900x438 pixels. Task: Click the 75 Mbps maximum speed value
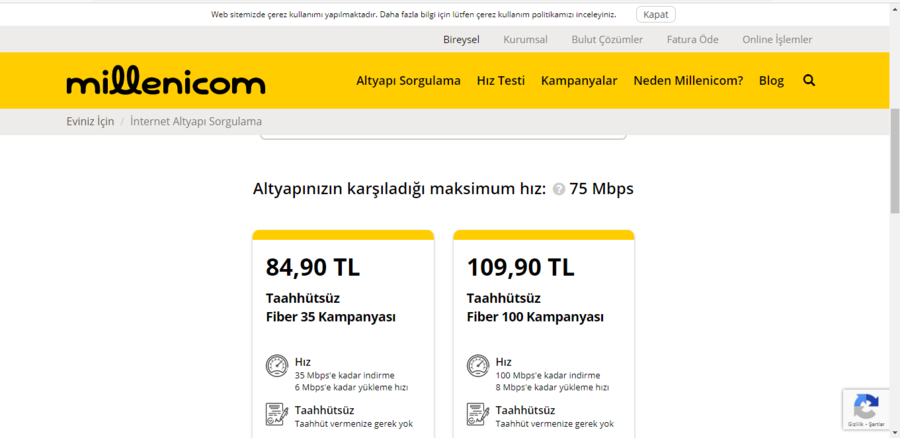coord(602,189)
